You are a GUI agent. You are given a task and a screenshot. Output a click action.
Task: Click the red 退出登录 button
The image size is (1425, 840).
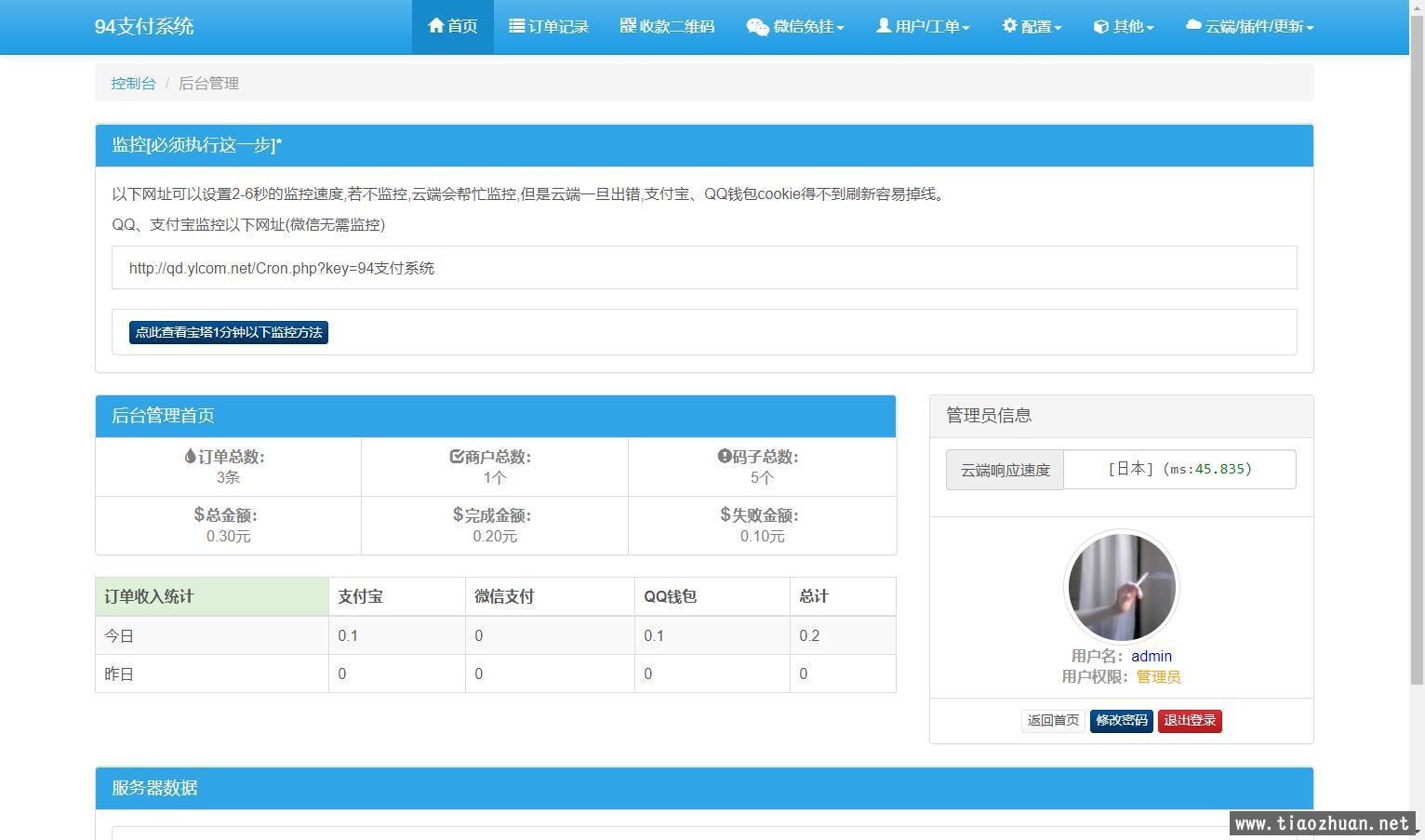[x=1190, y=721]
